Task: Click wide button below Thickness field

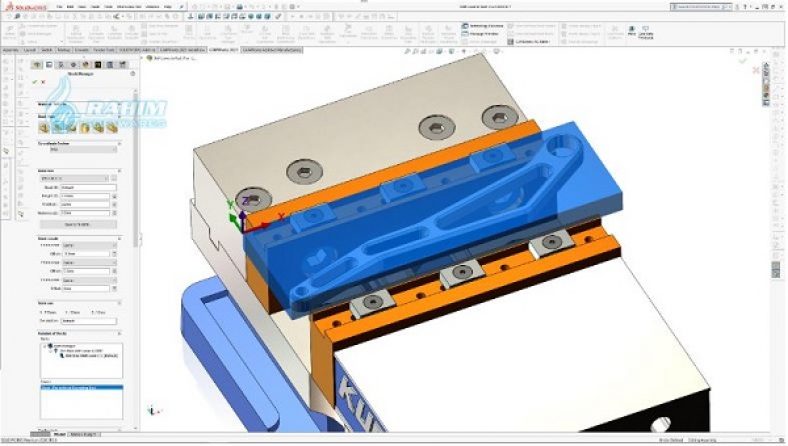Action: tap(78, 224)
